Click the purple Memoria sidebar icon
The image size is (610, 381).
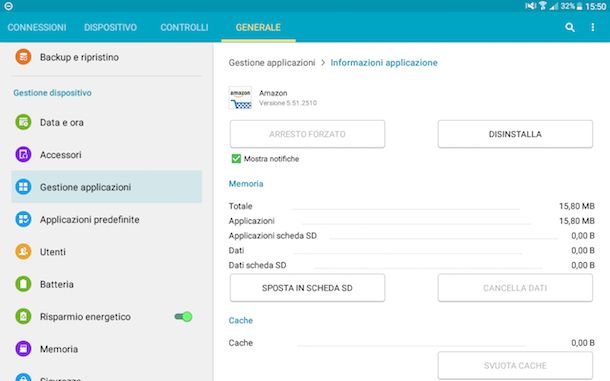pos(23,348)
